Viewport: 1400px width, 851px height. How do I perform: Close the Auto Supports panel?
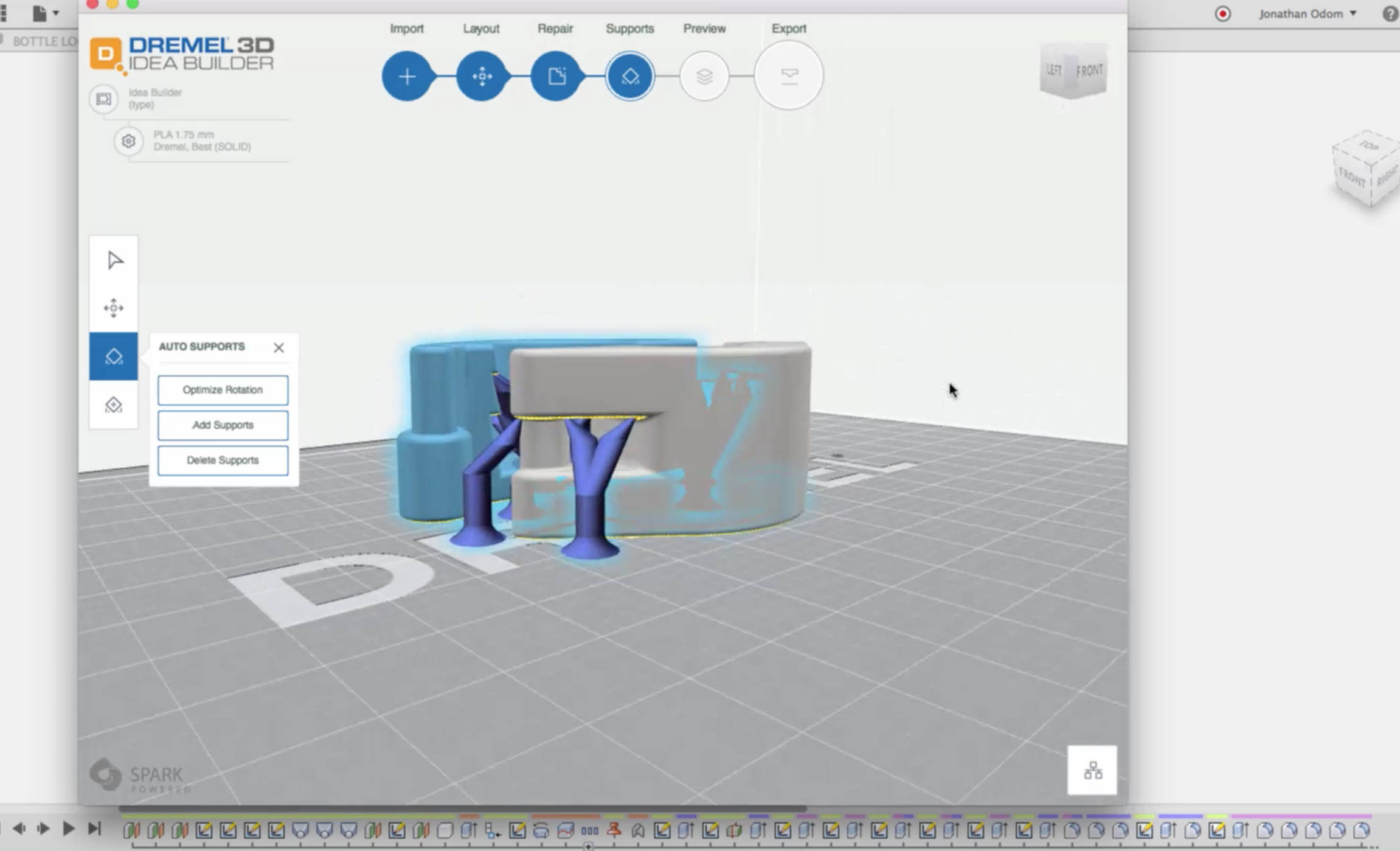click(x=279, y=347)
